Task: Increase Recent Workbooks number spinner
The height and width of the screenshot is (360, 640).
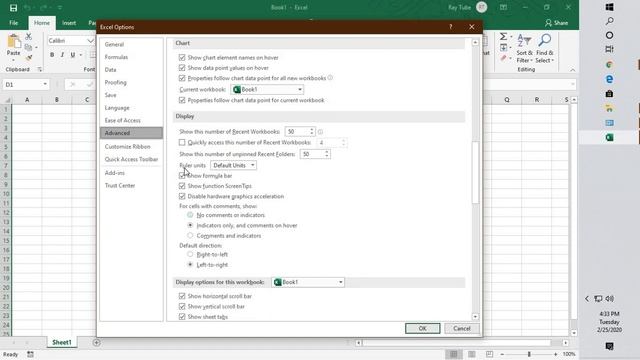Action: click(x=312, y=130)
